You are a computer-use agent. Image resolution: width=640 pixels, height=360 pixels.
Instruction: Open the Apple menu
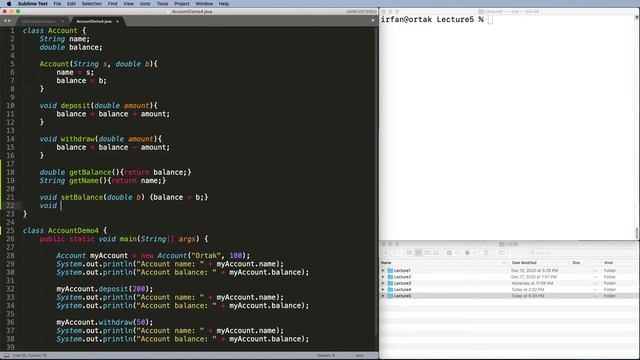click(9, 4)
